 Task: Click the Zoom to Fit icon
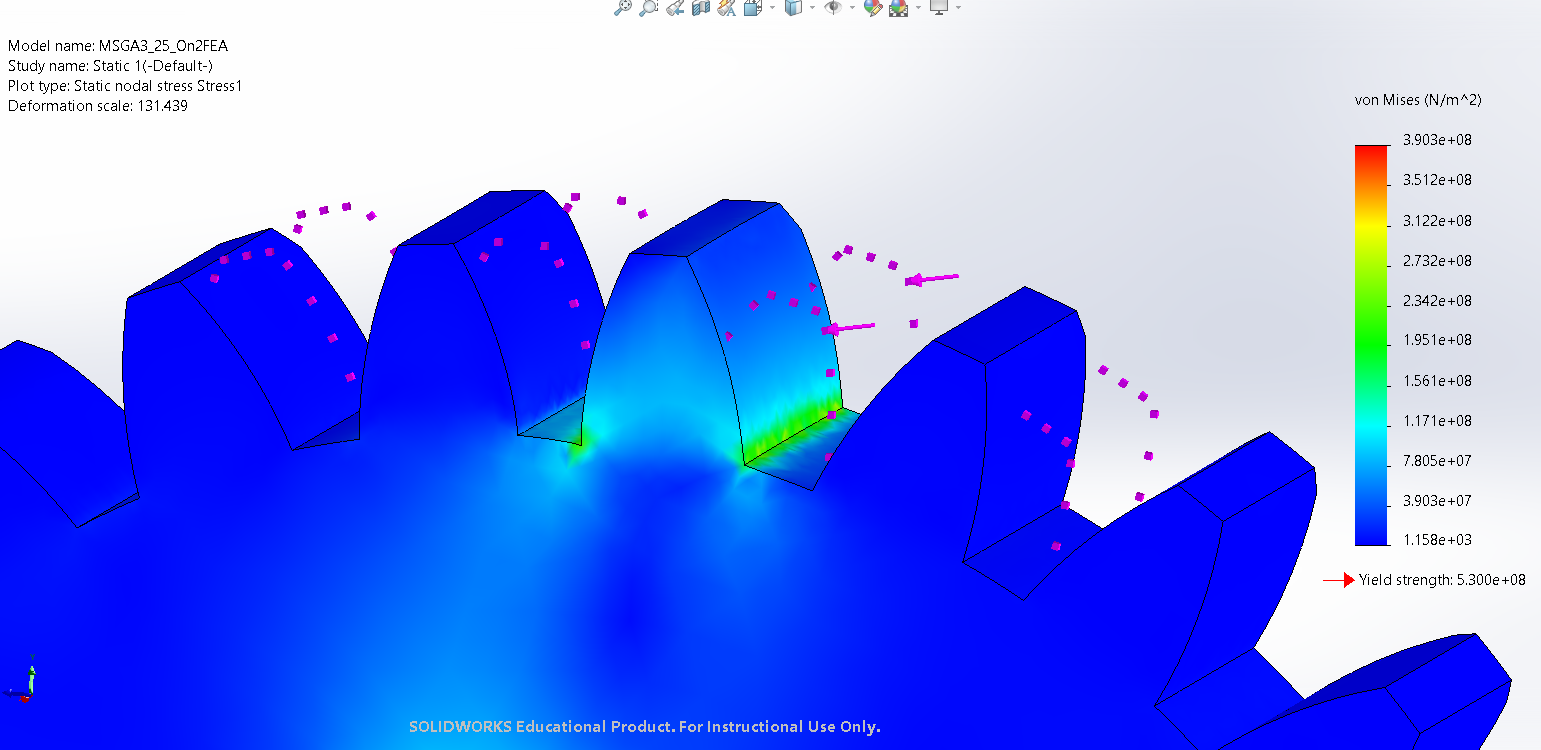click(623, 7)
